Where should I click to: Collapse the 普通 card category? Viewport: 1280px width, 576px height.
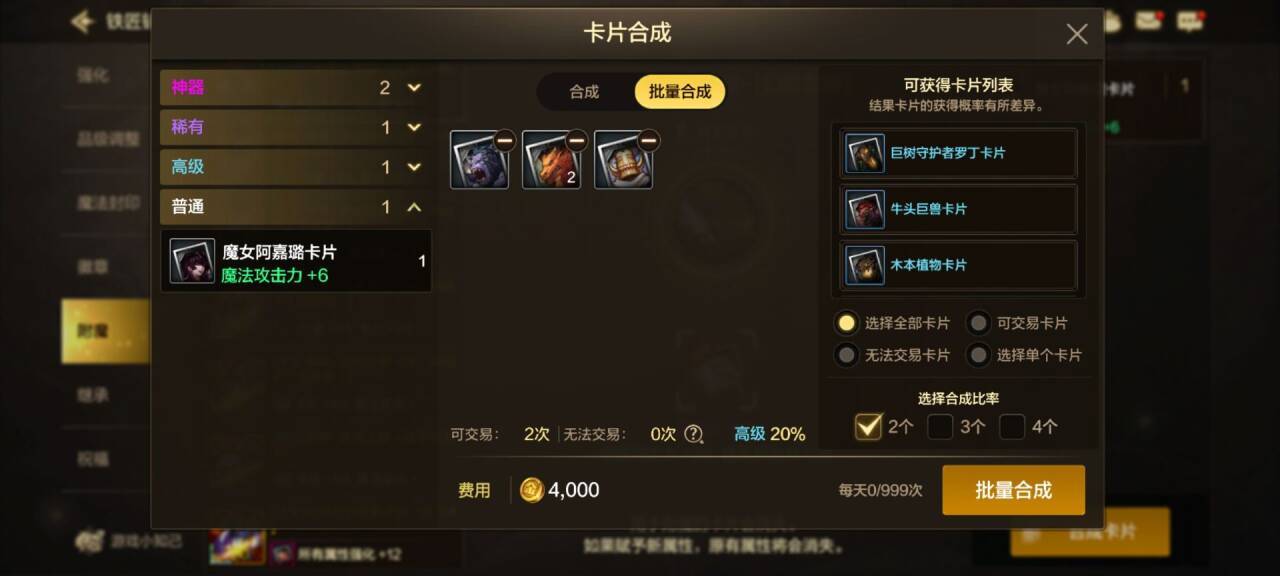coord(295,207)
